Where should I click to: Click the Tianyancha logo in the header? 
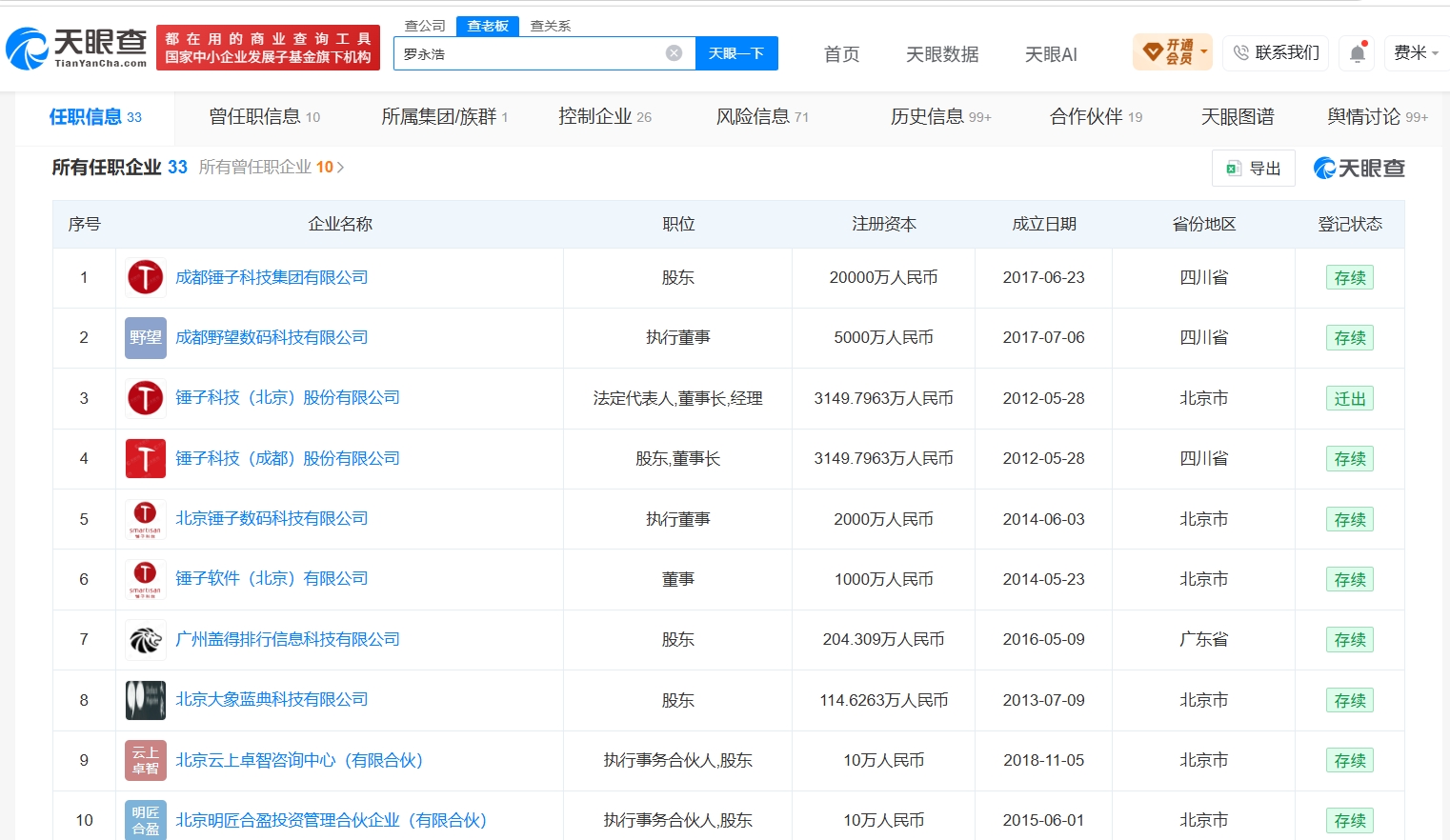pos(76,48)
